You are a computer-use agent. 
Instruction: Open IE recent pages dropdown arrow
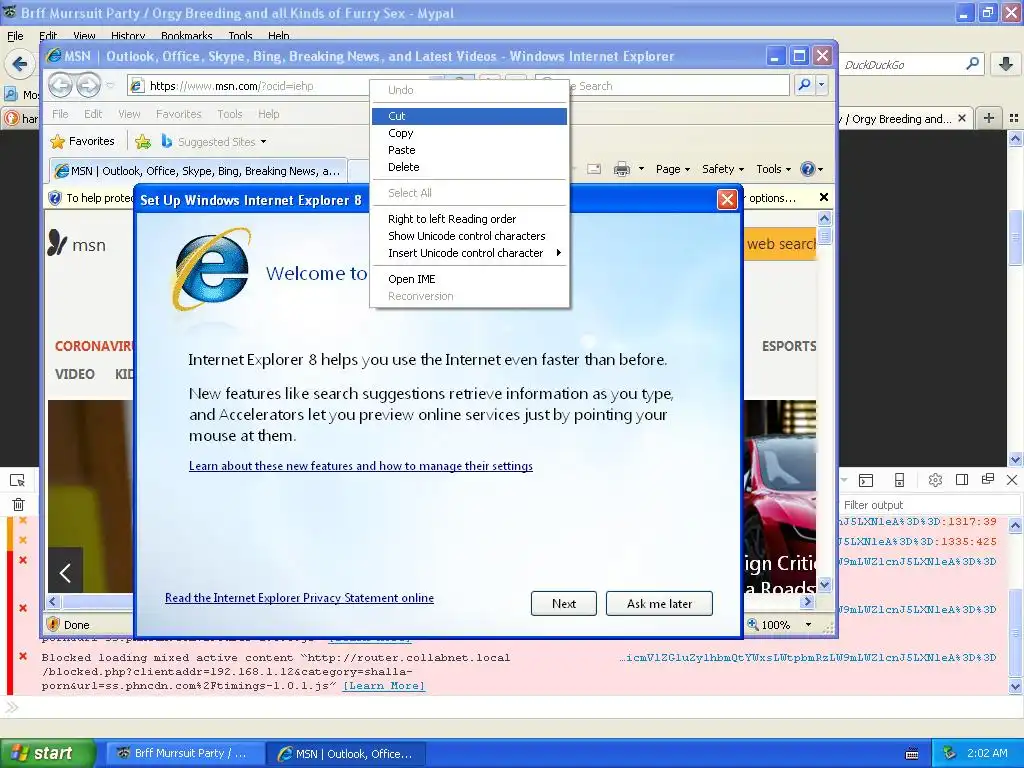tap(110, 86)
